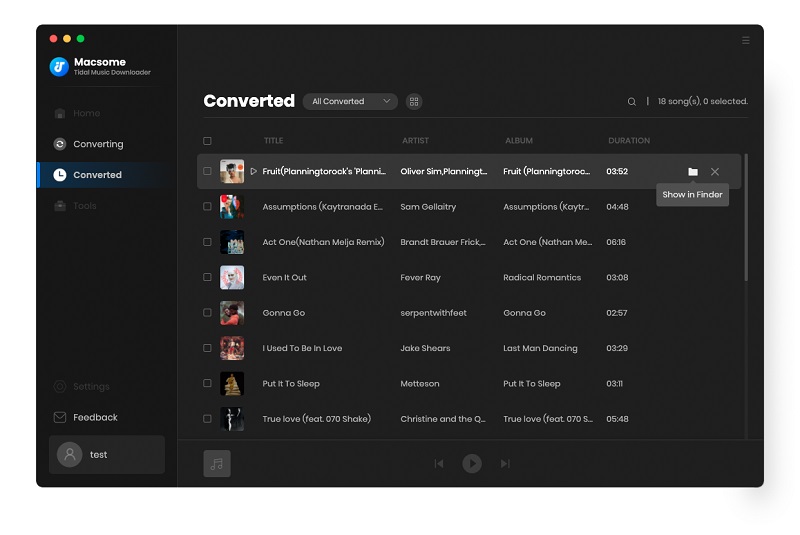Play the Fruit track preview triangle
This screenshot has width=800, height=535.
click(x=253, y=171)
